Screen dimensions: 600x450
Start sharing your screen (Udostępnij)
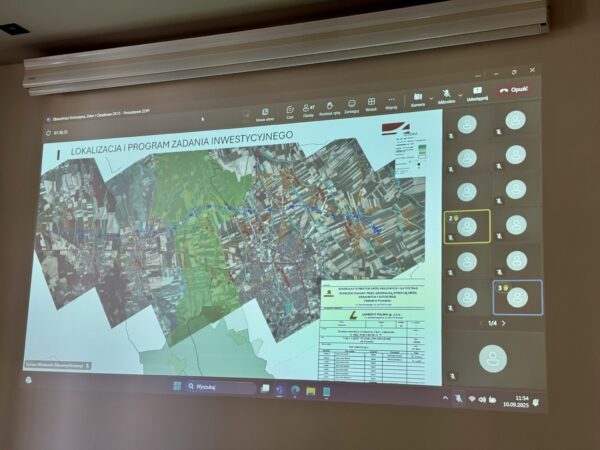[477, 92]
